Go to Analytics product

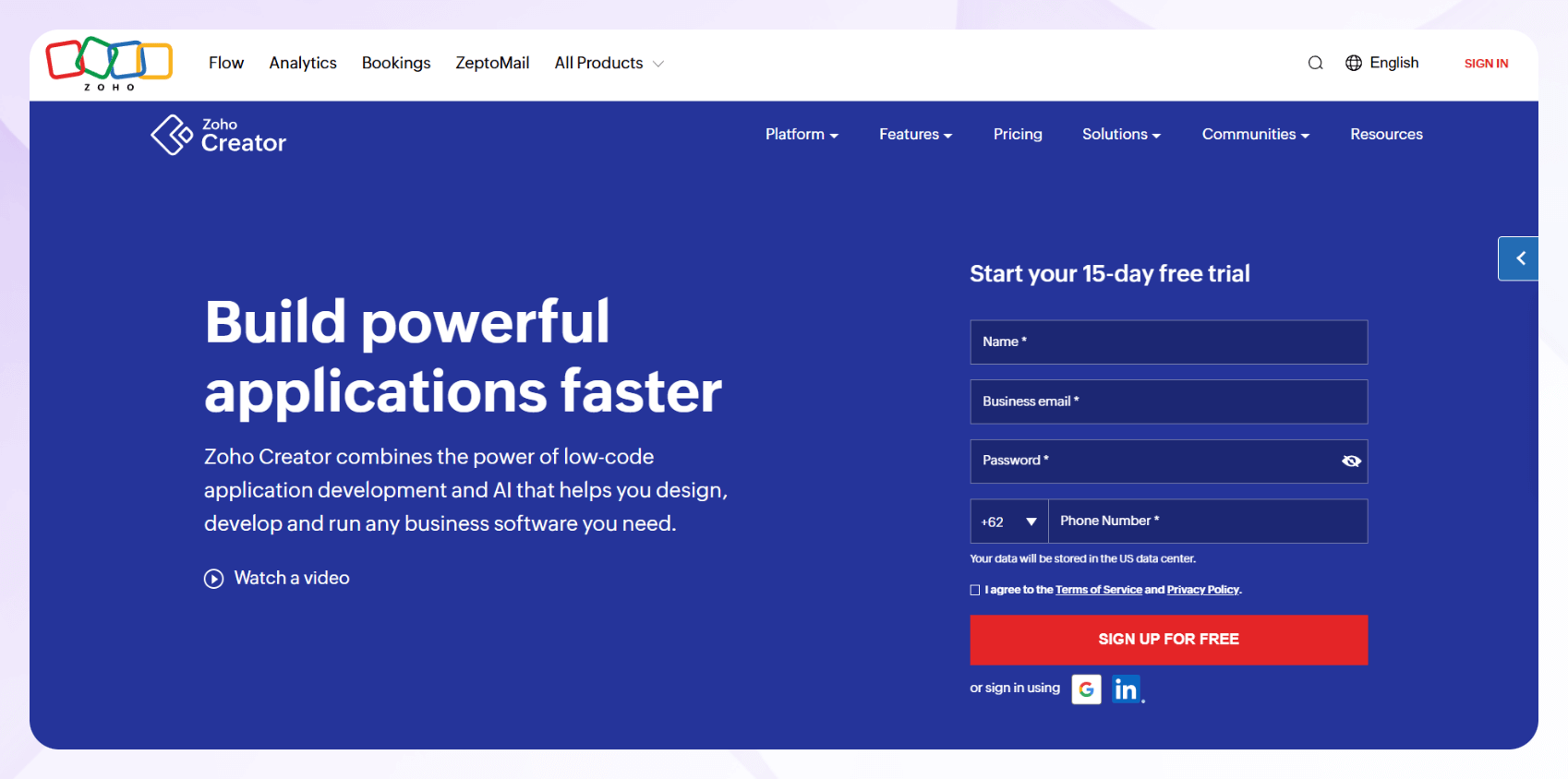(303, 63)
